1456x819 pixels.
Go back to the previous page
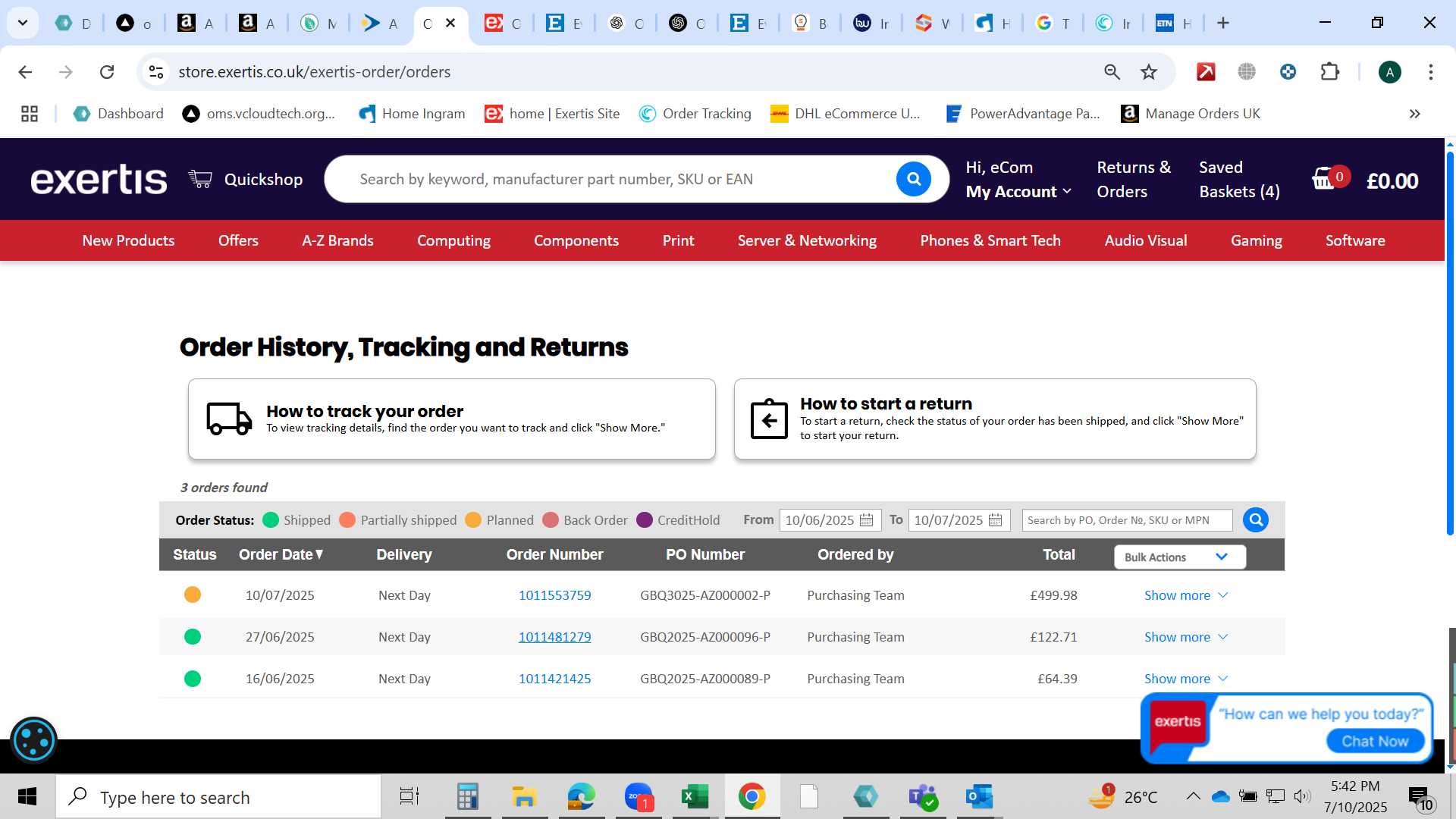tap(25, 72)
